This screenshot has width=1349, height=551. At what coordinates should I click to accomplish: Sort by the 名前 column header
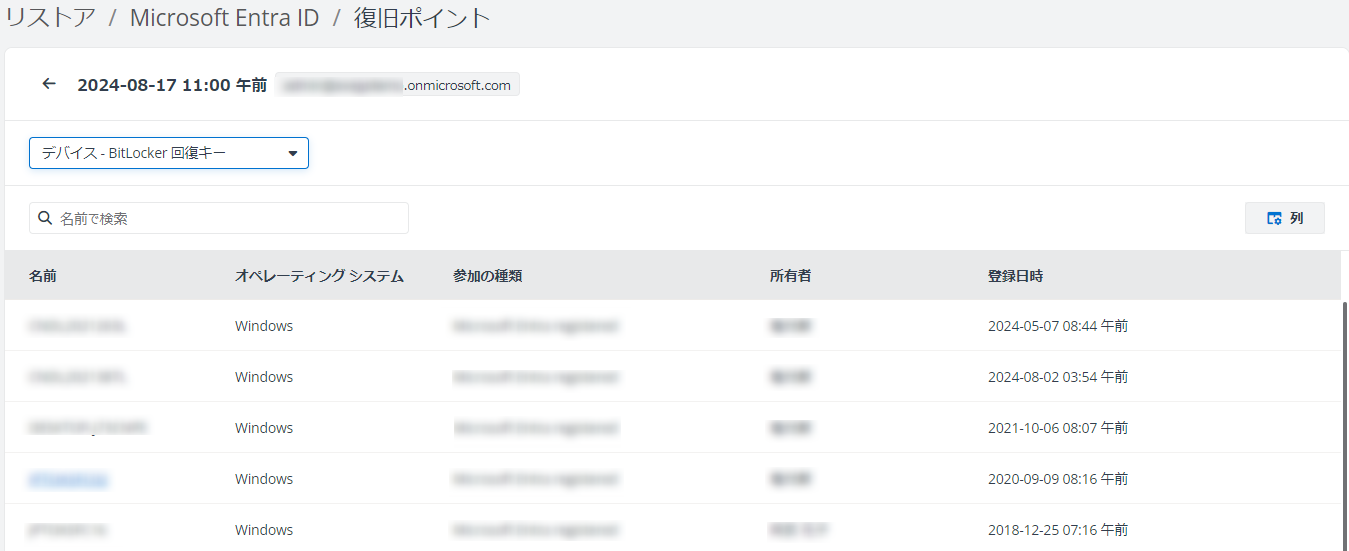43,276
